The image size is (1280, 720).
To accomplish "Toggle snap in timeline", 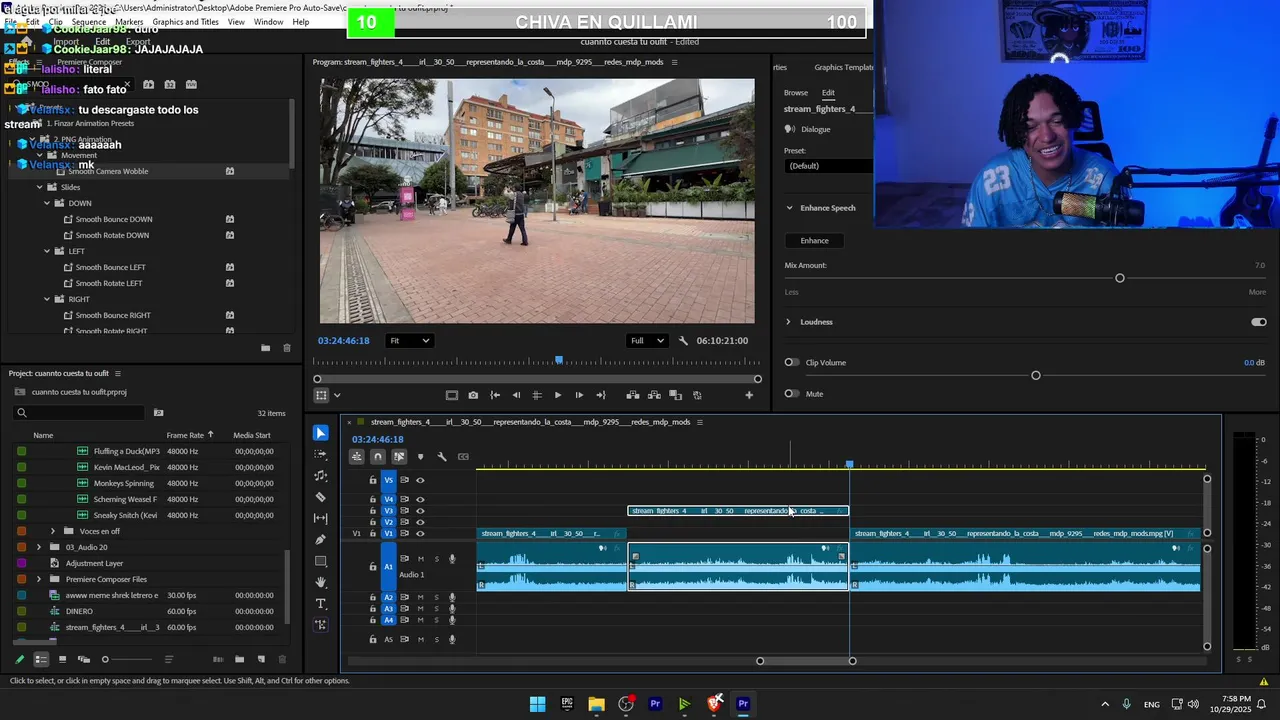I will click(x=377, y=457).
